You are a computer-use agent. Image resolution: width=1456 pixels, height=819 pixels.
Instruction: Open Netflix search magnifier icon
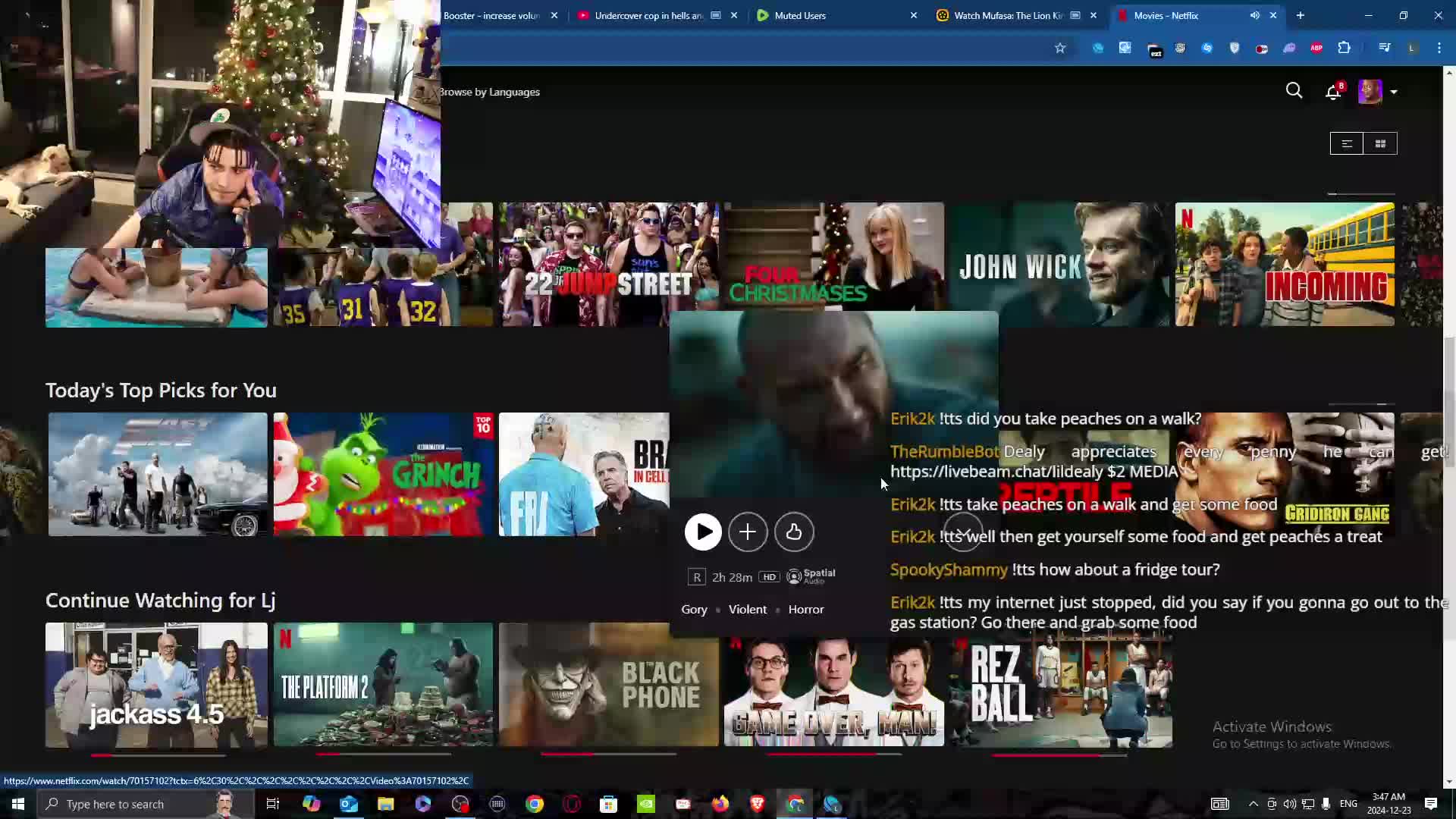pos(1294,91)
